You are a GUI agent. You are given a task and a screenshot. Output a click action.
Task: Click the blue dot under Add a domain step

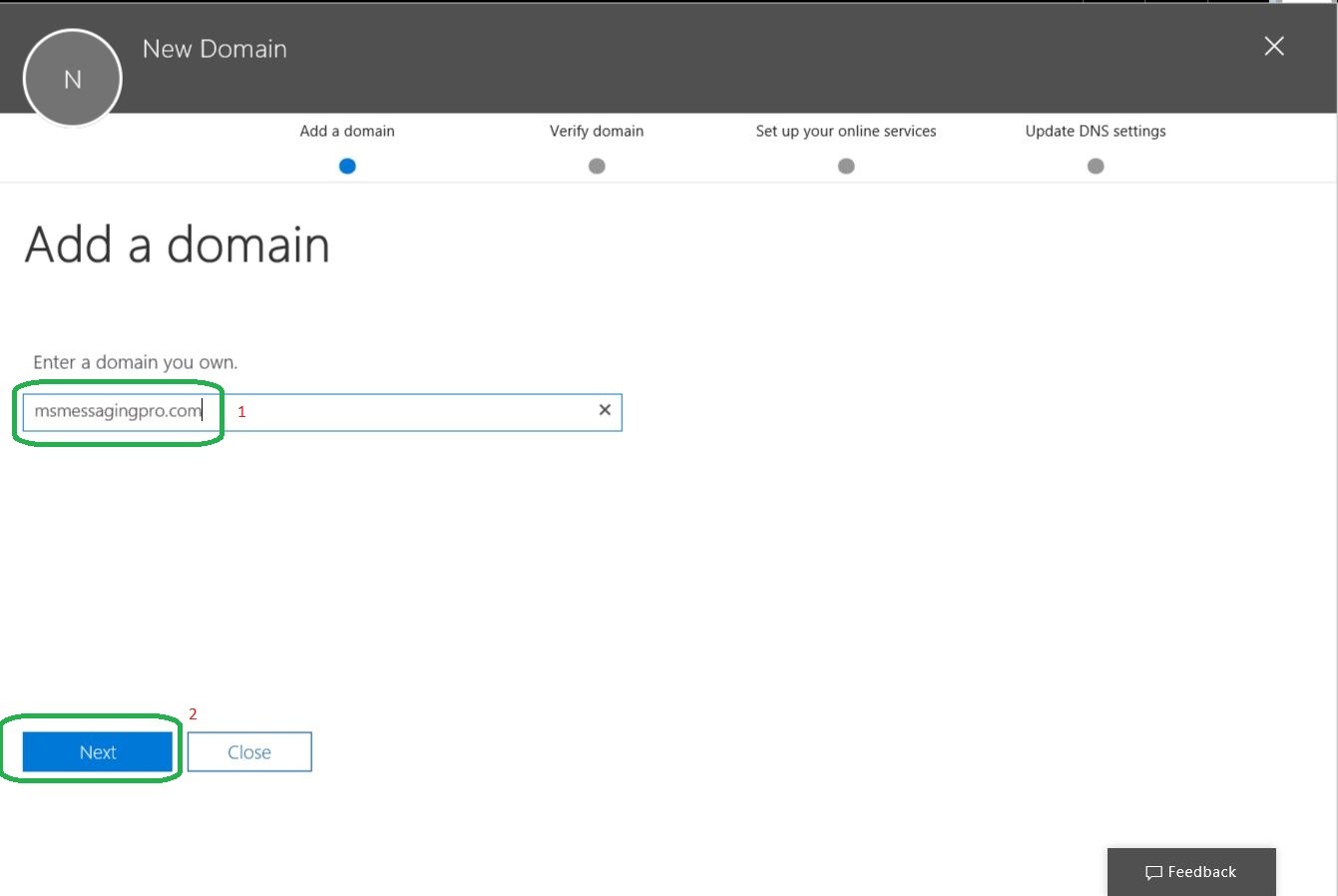coord(347,167)
